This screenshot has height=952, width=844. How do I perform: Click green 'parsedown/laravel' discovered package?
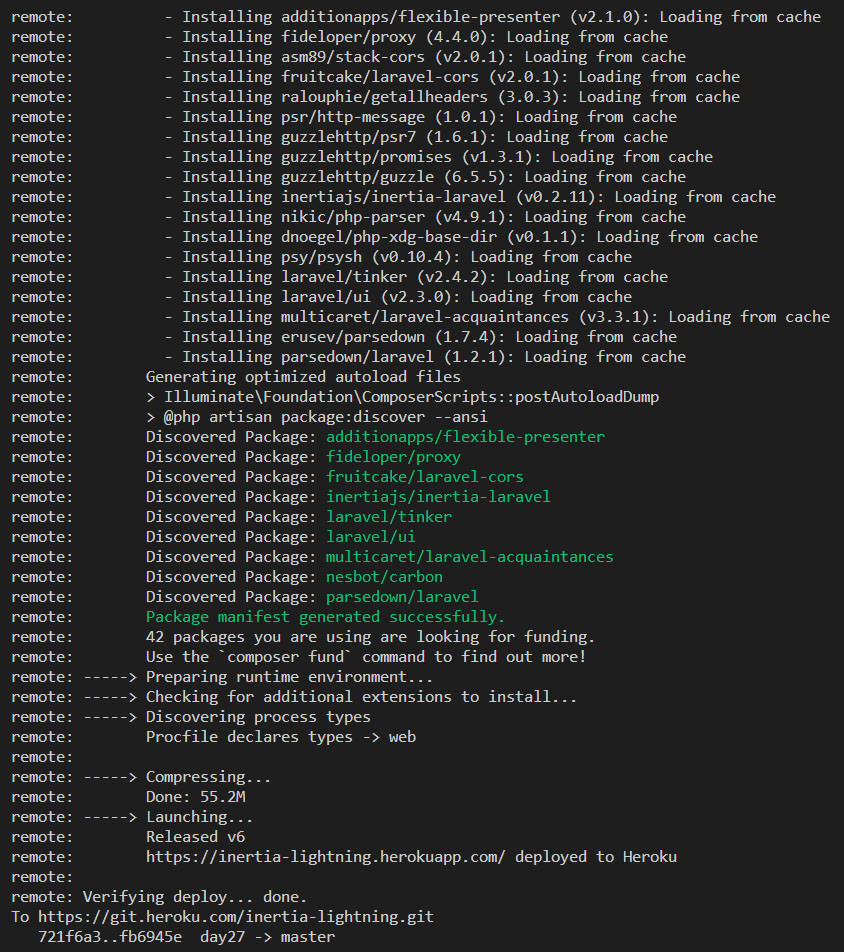pyautogui.click(x=403, y=597)
